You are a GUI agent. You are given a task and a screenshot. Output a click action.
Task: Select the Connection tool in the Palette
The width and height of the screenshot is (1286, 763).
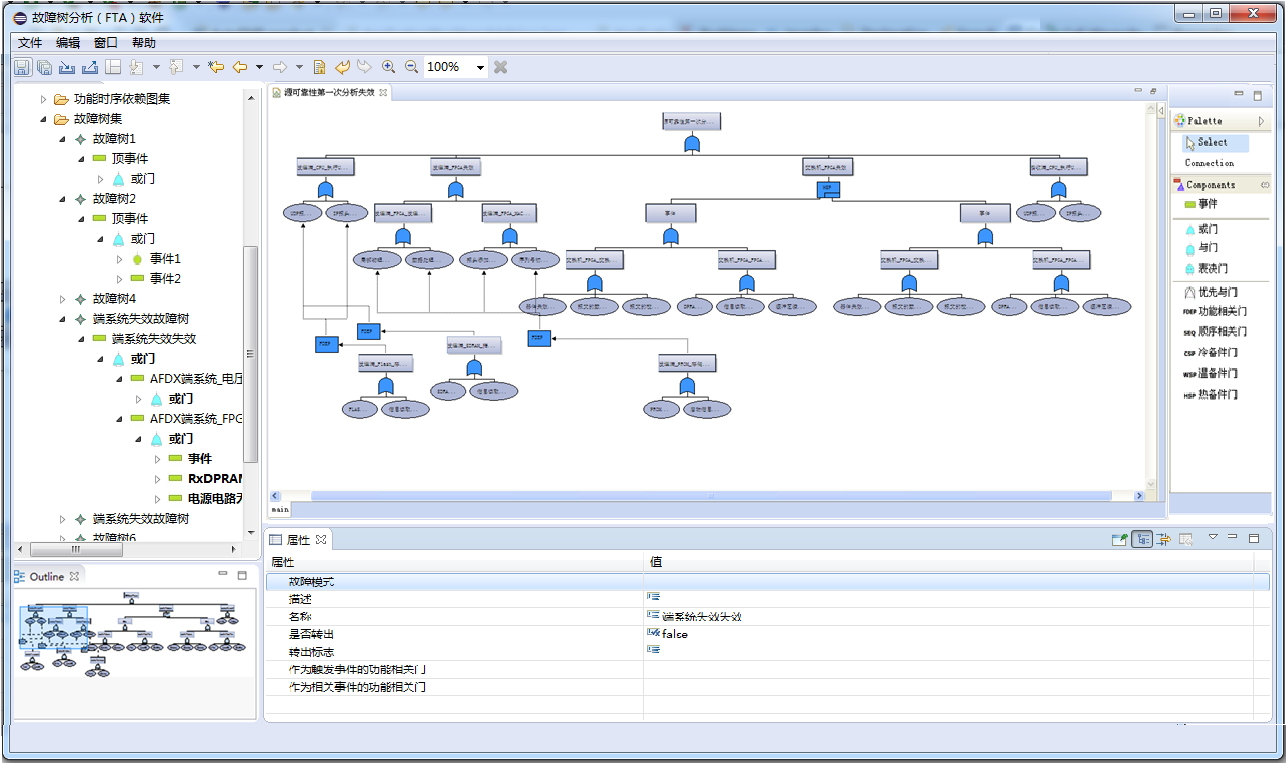click(1209, 163)
